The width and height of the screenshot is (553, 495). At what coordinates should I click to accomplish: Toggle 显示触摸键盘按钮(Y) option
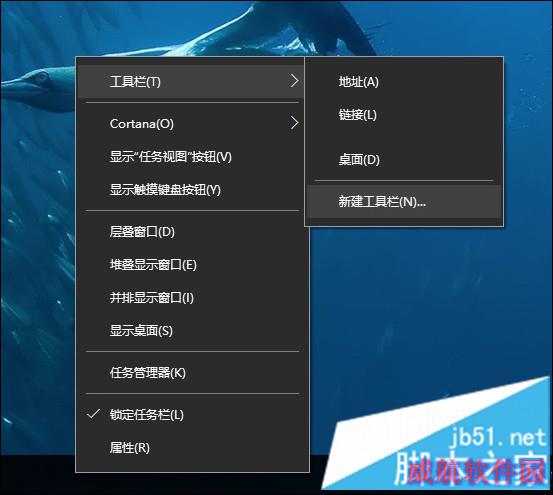(191, 190)
